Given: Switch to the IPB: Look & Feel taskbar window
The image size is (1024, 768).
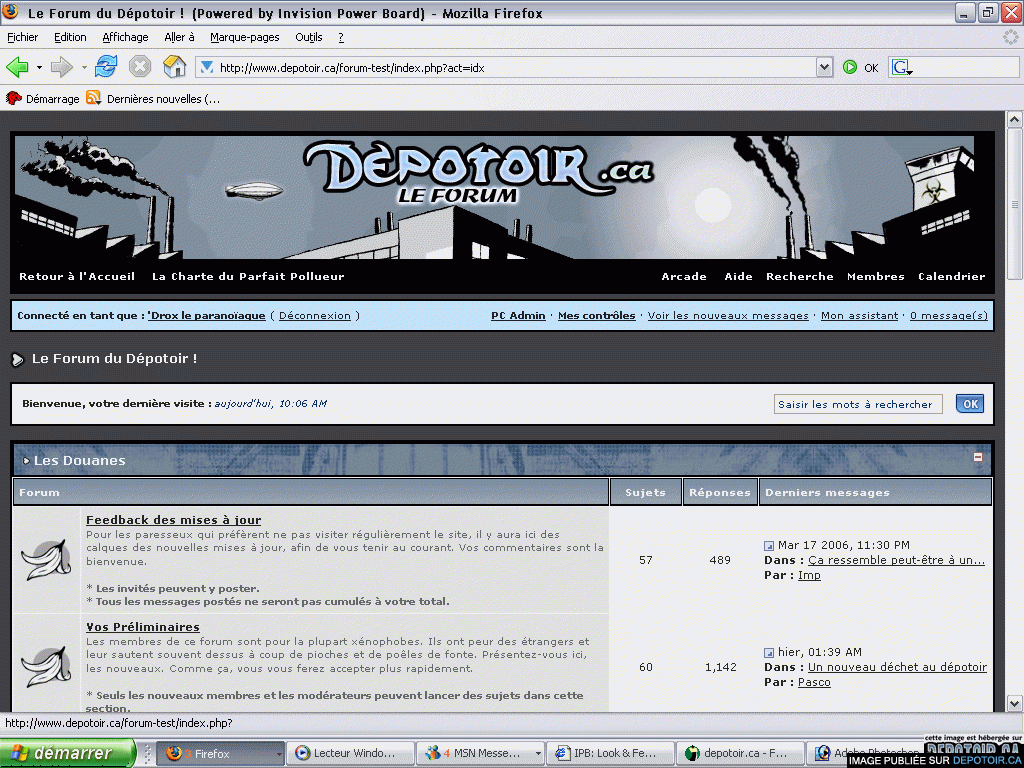Looking at the screenshot, I should [610, 754].
